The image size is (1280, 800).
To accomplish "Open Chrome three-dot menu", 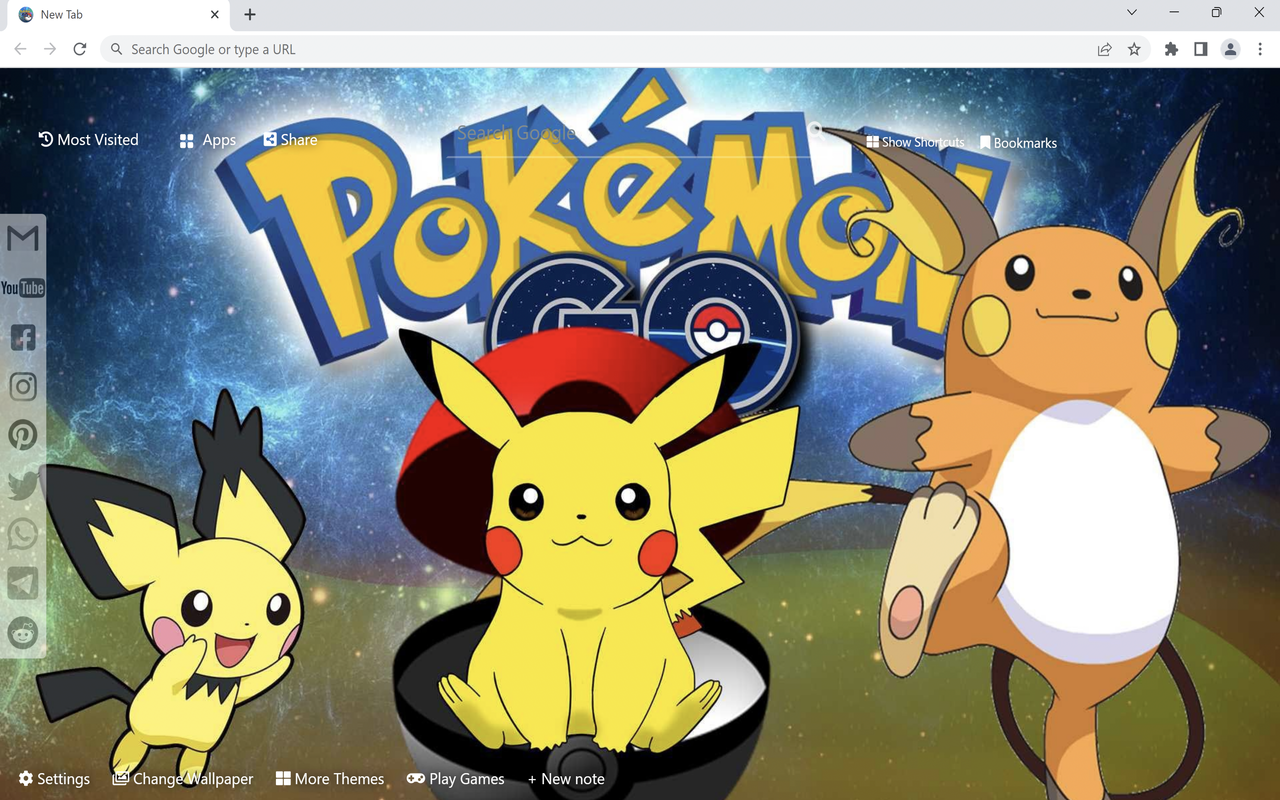I will coord(1261,49).
